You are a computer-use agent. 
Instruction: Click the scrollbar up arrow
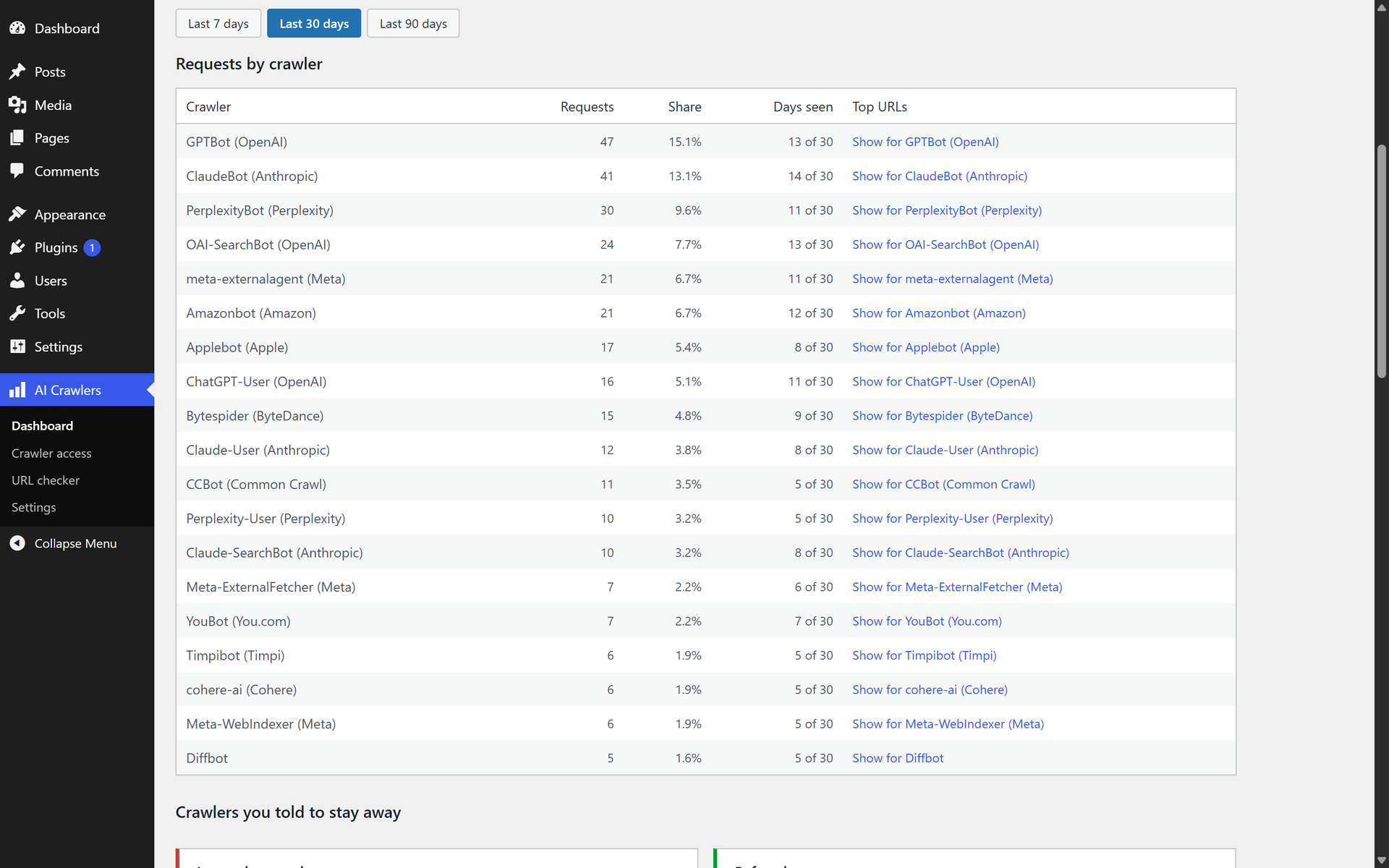pyautogui.click(x=1382, y=7)
